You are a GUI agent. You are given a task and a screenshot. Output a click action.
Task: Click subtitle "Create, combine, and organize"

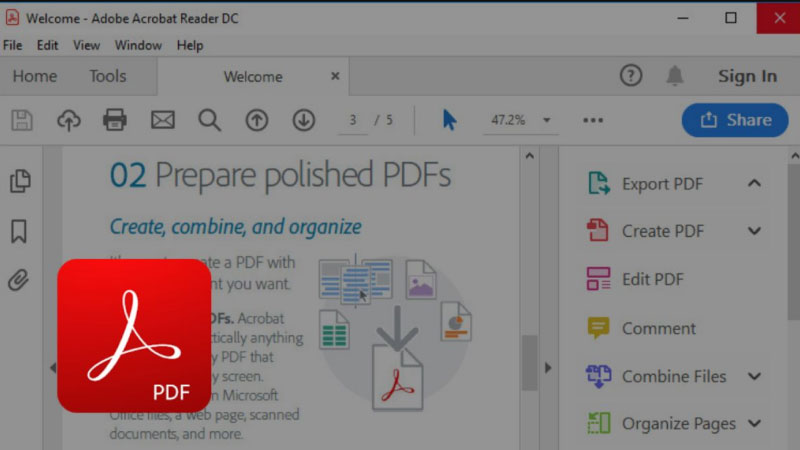click(236, 227)
